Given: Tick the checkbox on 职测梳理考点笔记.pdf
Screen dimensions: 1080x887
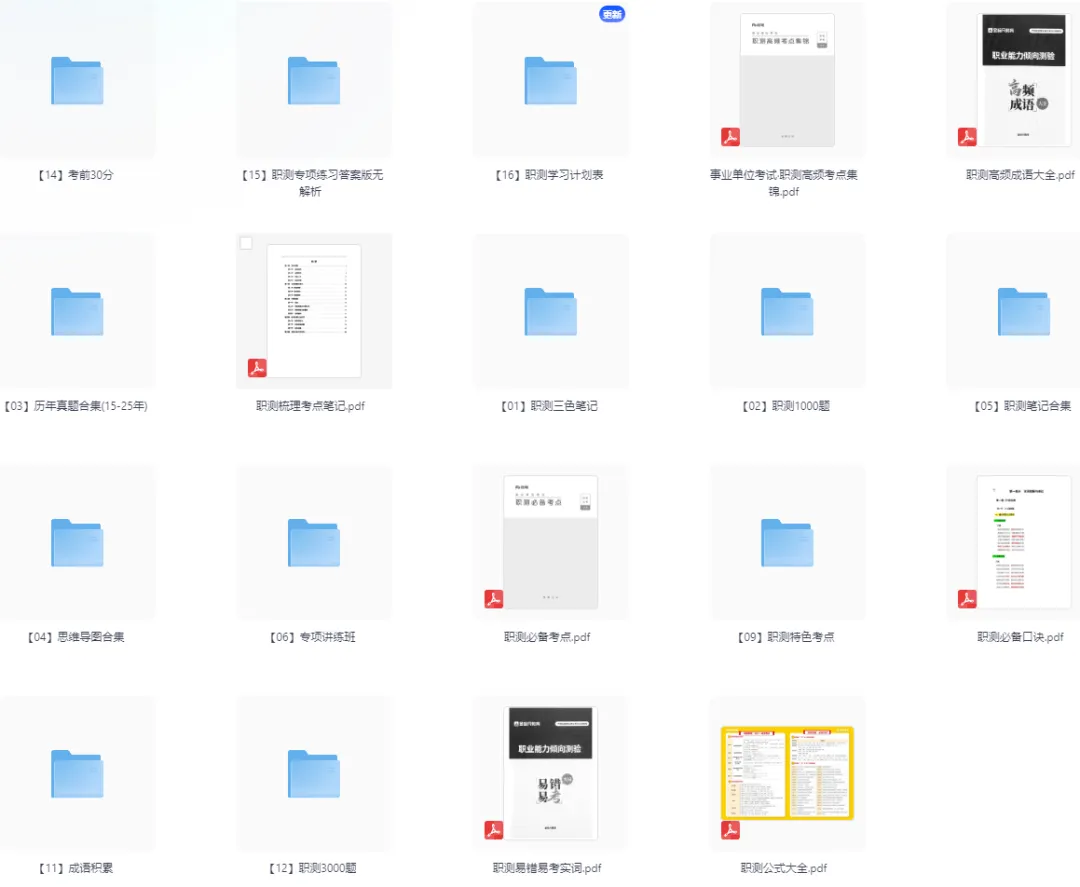Looking at the screenshot, I should [x=246, y=243].
